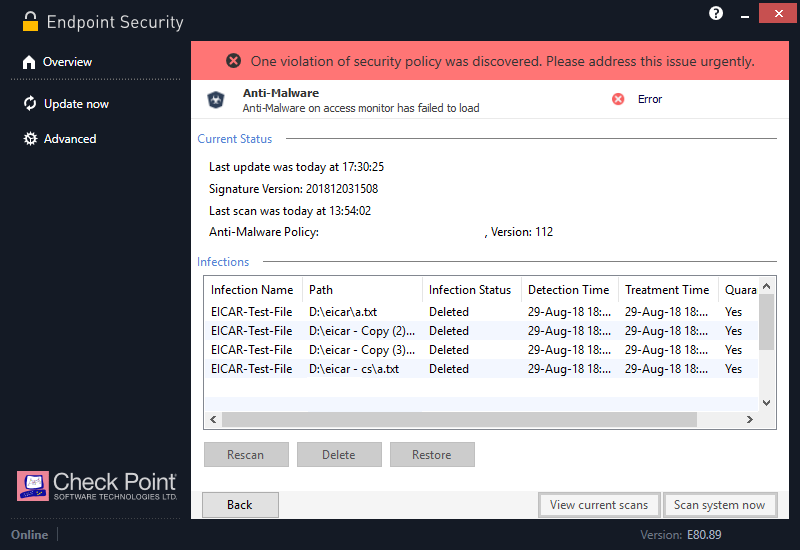Sort by Infection Status column header

(471, 290)
